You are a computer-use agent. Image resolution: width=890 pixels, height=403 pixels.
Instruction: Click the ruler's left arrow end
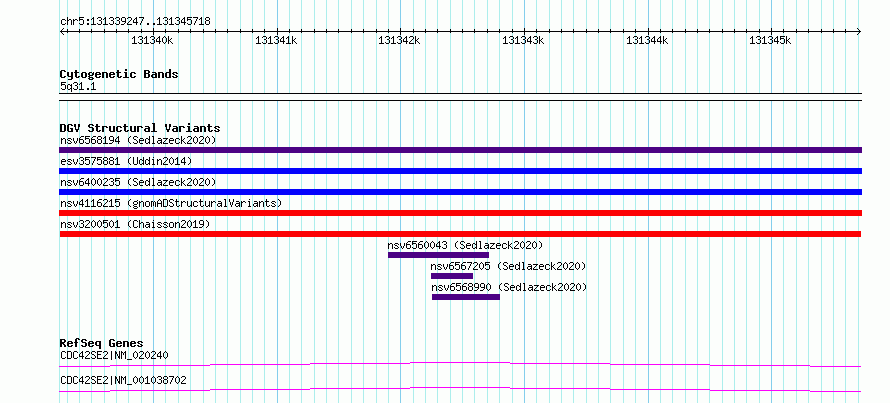click(62, 31)
